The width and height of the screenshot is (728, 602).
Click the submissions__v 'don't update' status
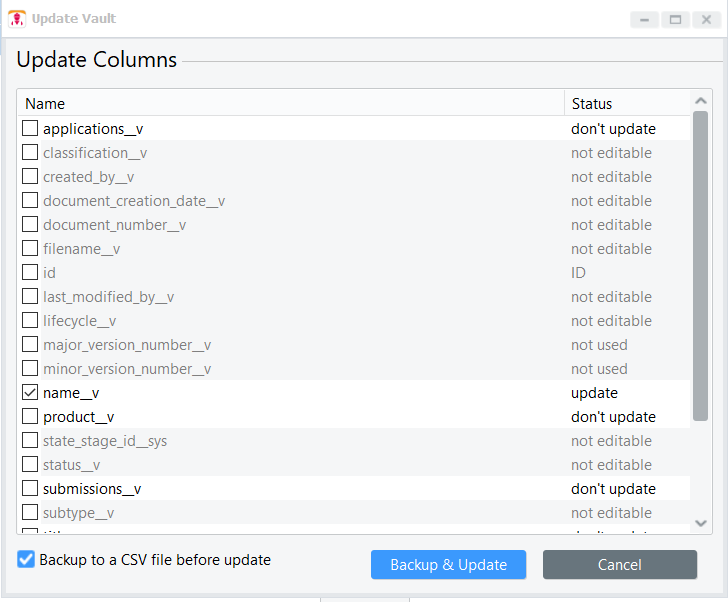click(x=613, y=489)
